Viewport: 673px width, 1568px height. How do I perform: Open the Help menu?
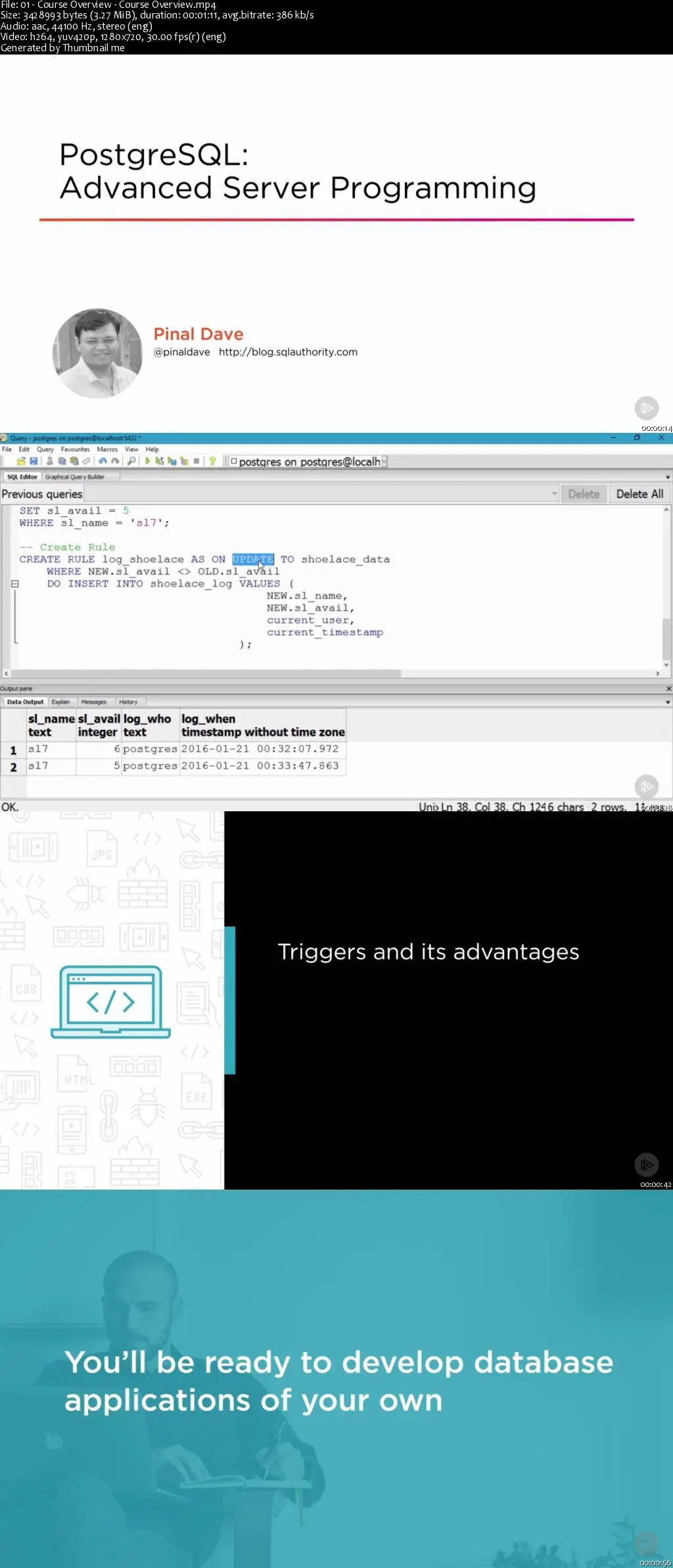(x=152, y=449)
